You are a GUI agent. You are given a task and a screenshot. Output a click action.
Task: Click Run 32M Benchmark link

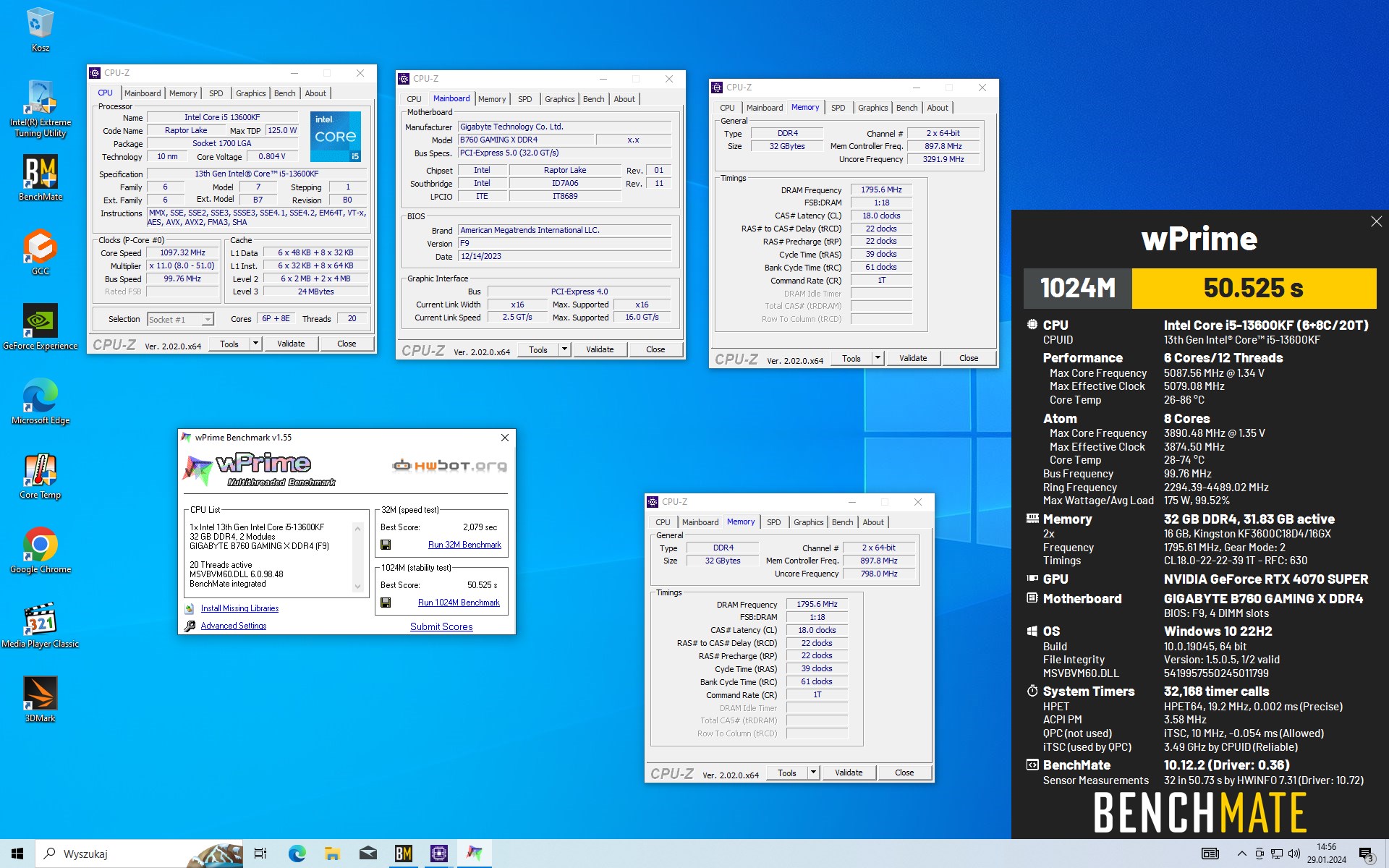[x=464, y=545]
